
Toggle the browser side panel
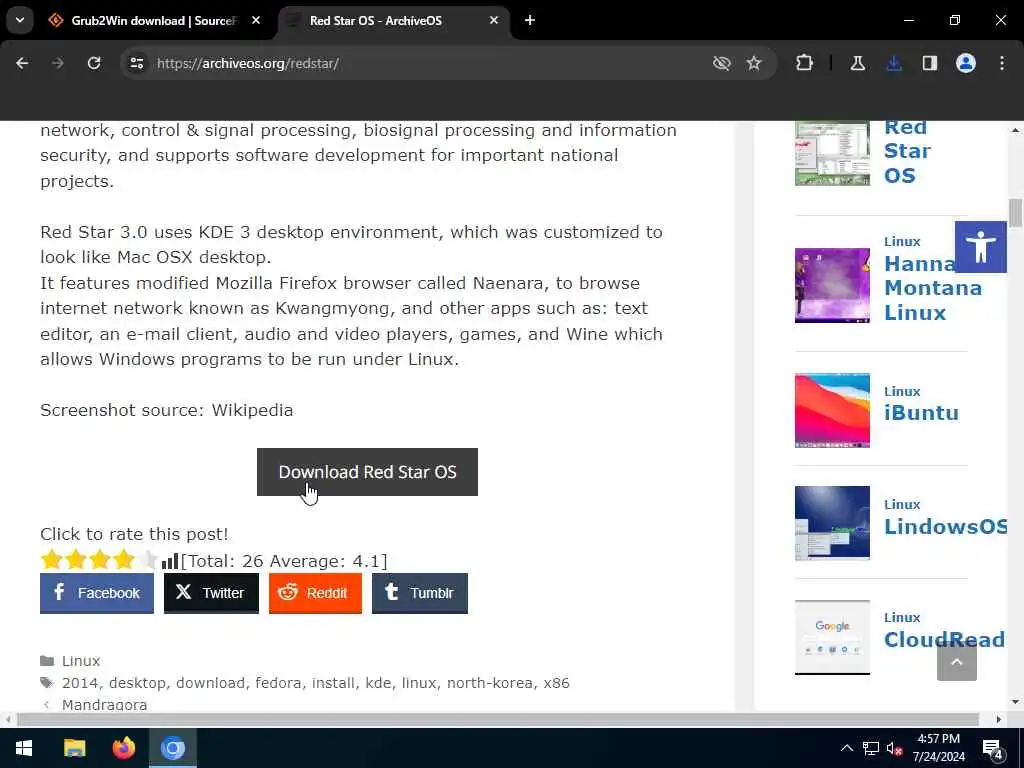(930, 63)
